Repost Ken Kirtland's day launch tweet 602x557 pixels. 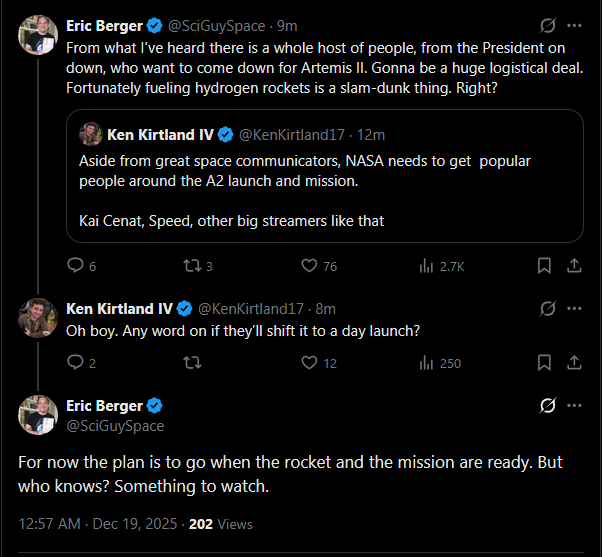pos(188,363)
